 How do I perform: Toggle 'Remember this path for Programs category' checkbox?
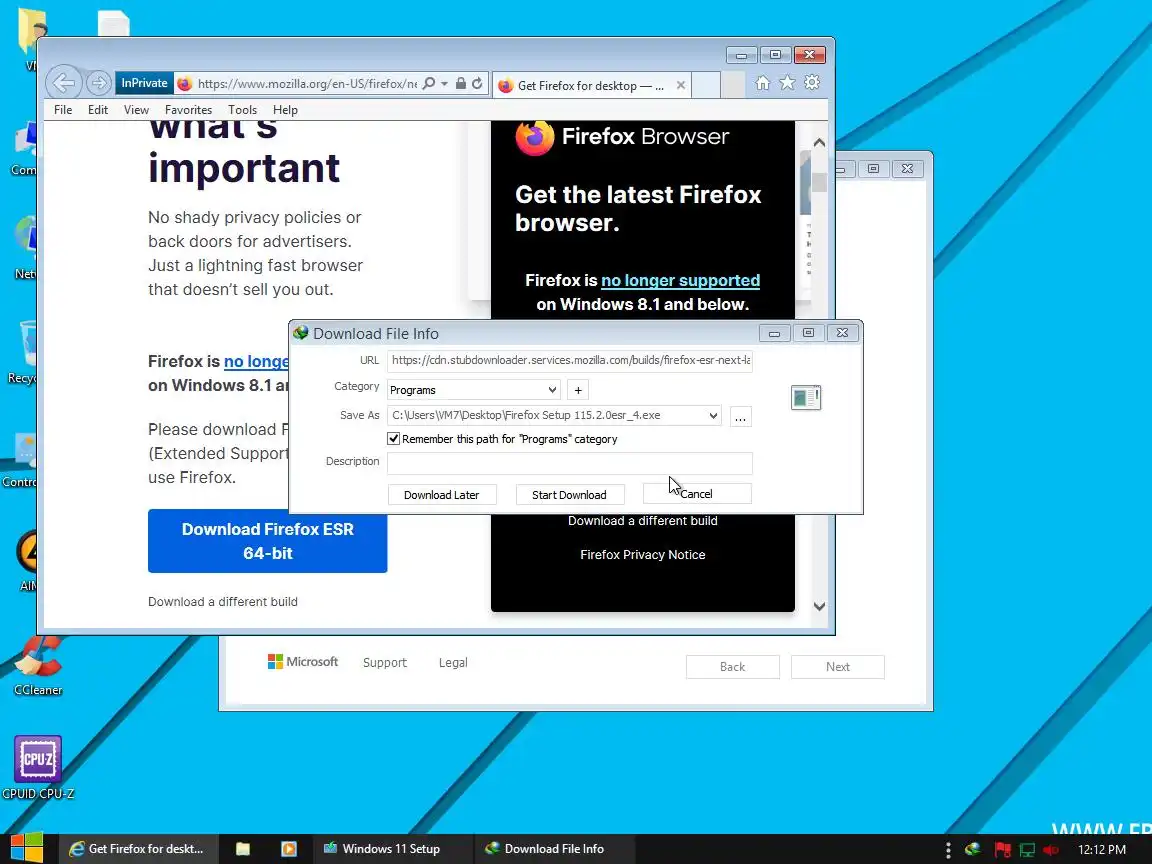pyautogui.click(x=394, y=439)
